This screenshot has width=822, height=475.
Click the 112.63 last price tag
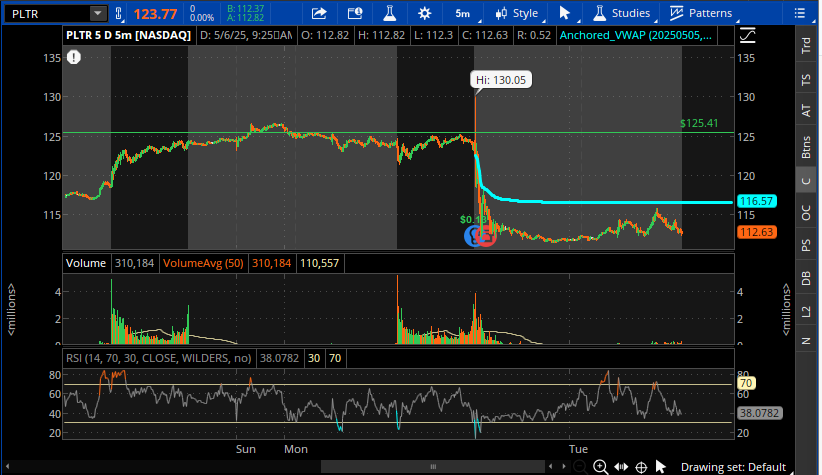pos(756,232)
